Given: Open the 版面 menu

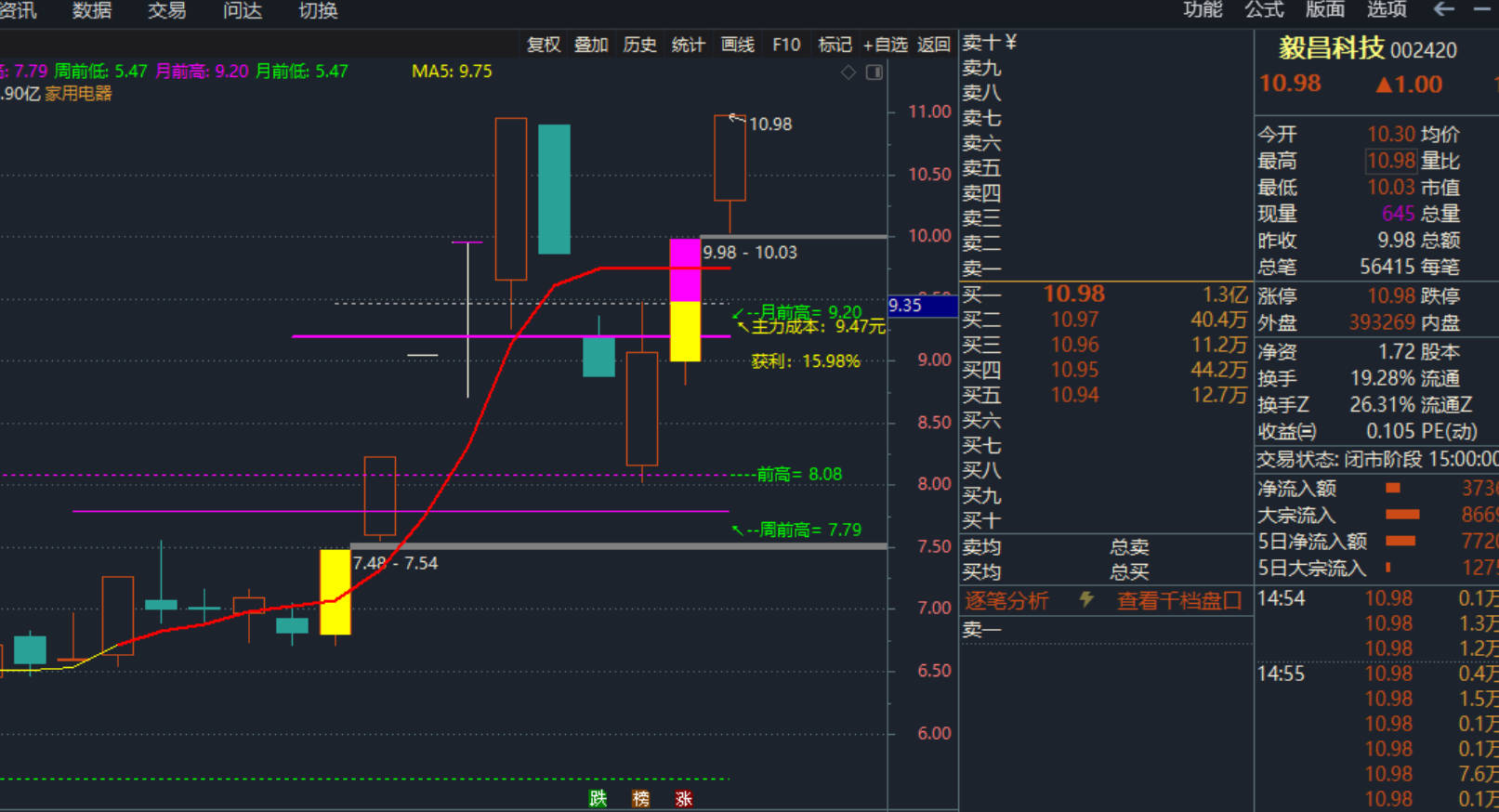Looking at the screenshot, I should click(x=1325, y=9).
